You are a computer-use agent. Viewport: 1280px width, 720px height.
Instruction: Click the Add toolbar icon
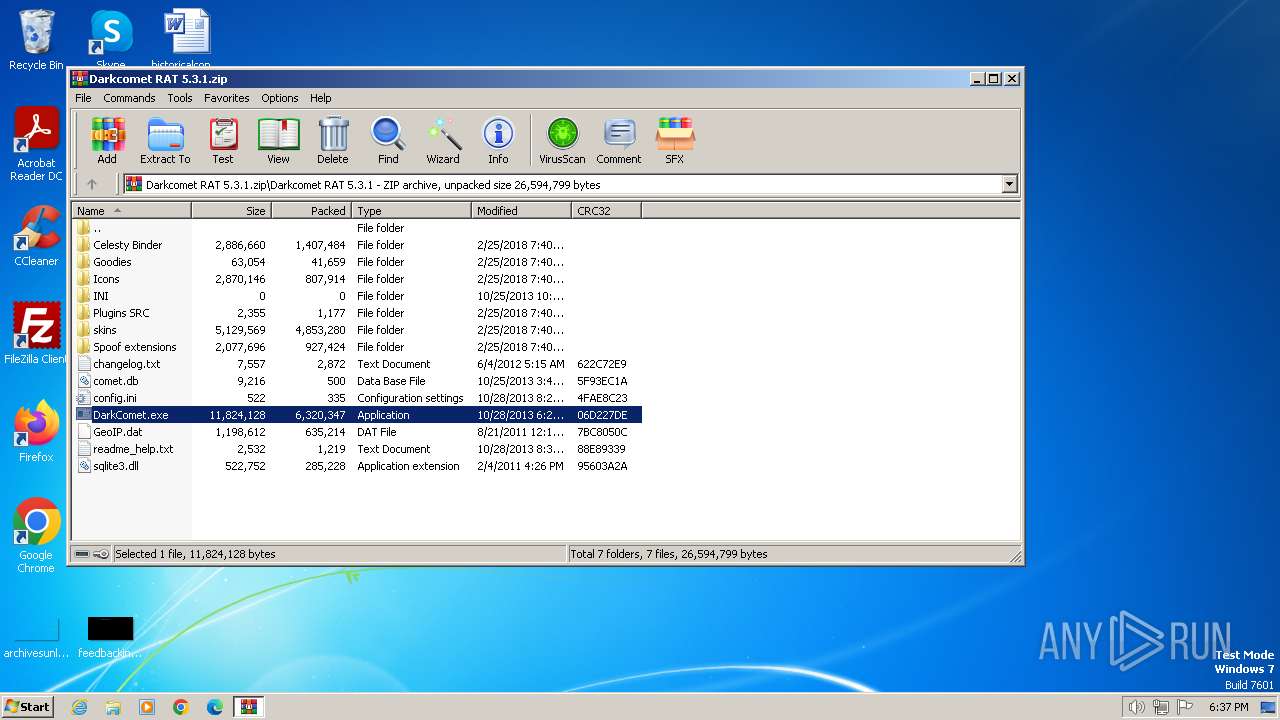click(x=107, y=140)
